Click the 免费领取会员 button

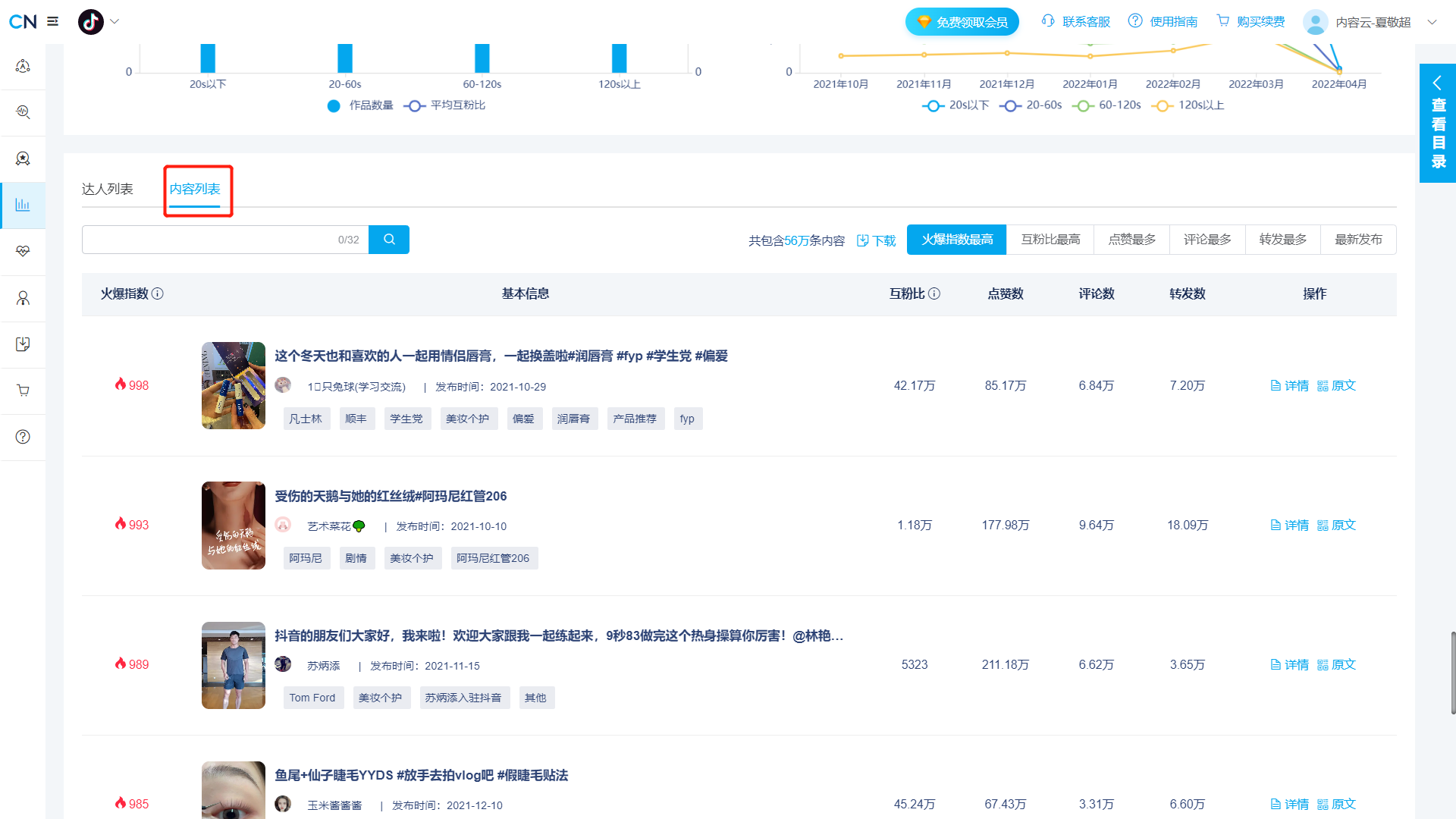pos(962,22)
